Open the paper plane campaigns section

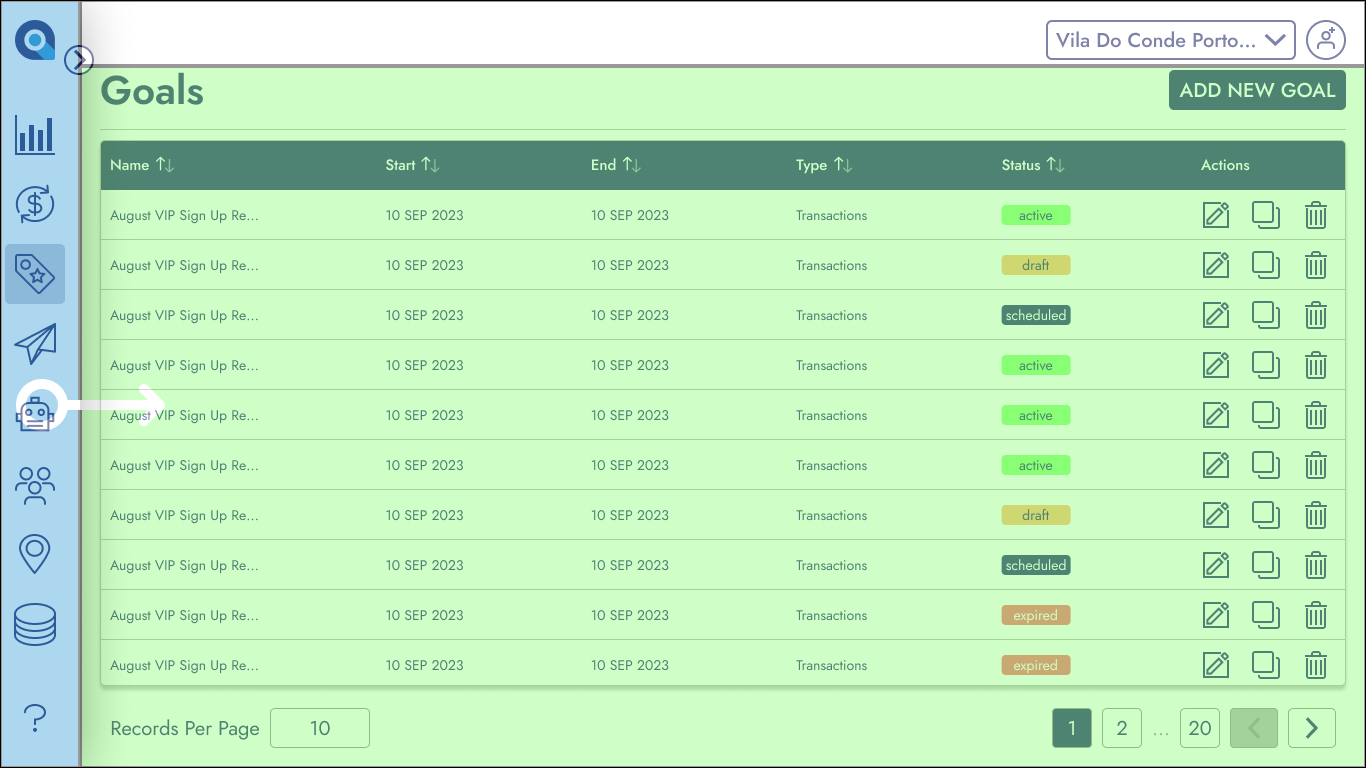pos(35,343)
